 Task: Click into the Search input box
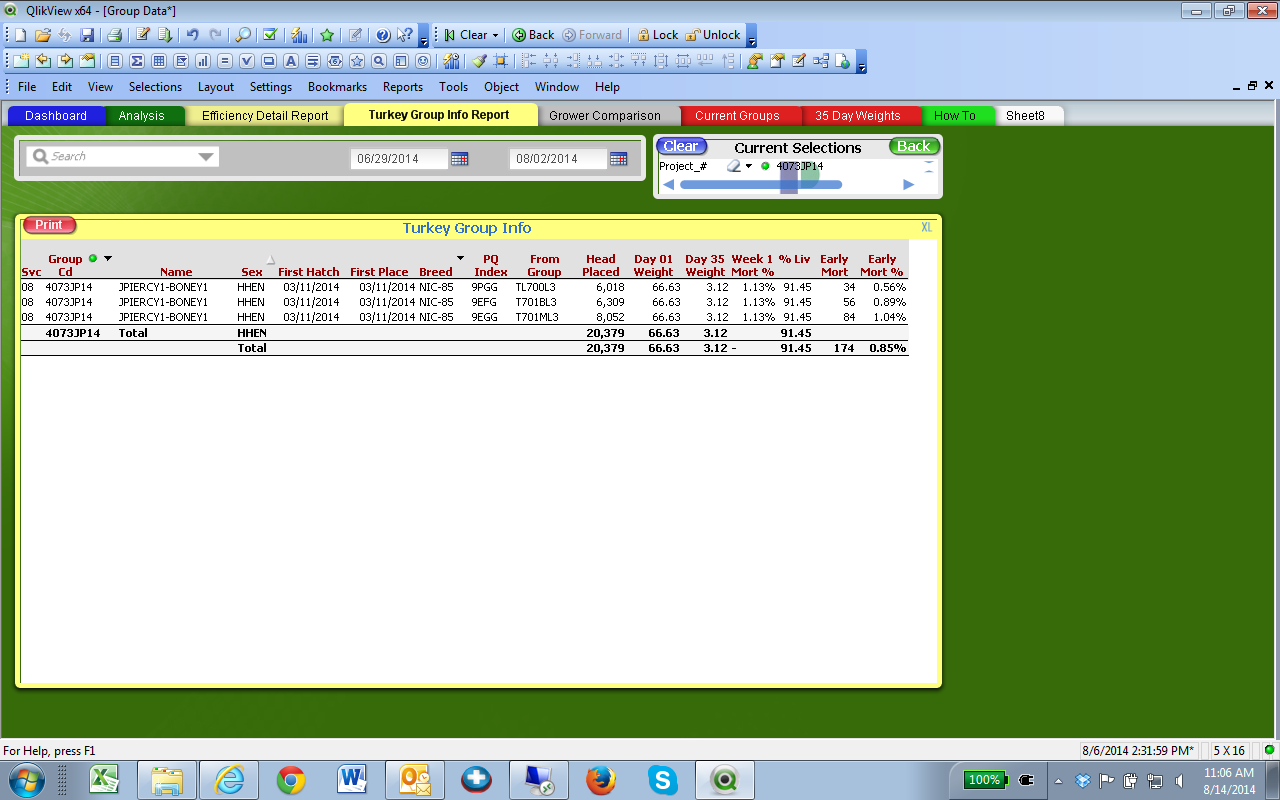tap(122, 157)
